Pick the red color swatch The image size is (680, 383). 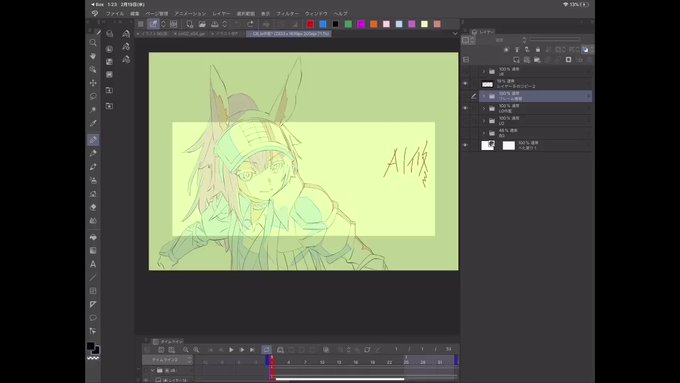click(311, 24)
